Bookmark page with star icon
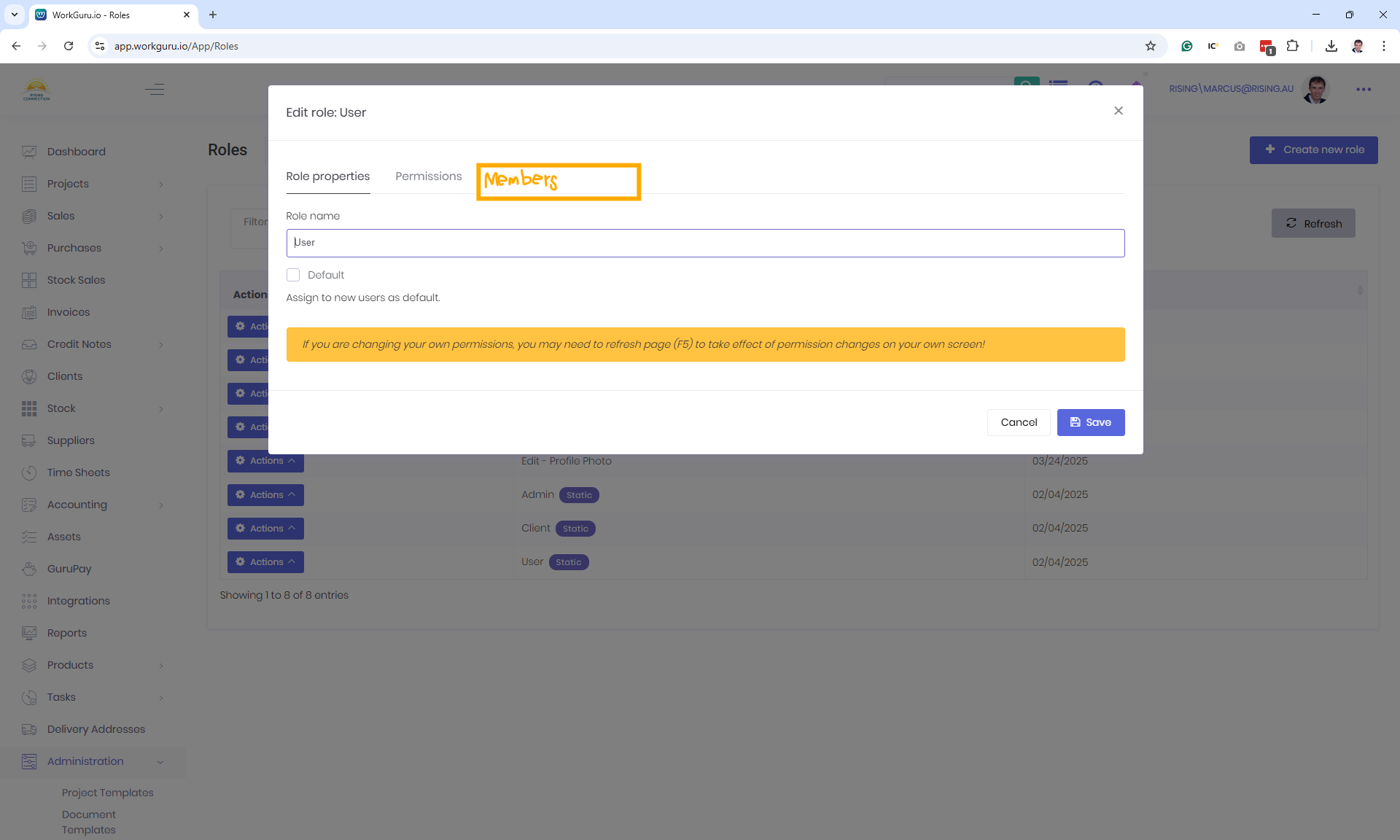 (x=1151, y=46)
